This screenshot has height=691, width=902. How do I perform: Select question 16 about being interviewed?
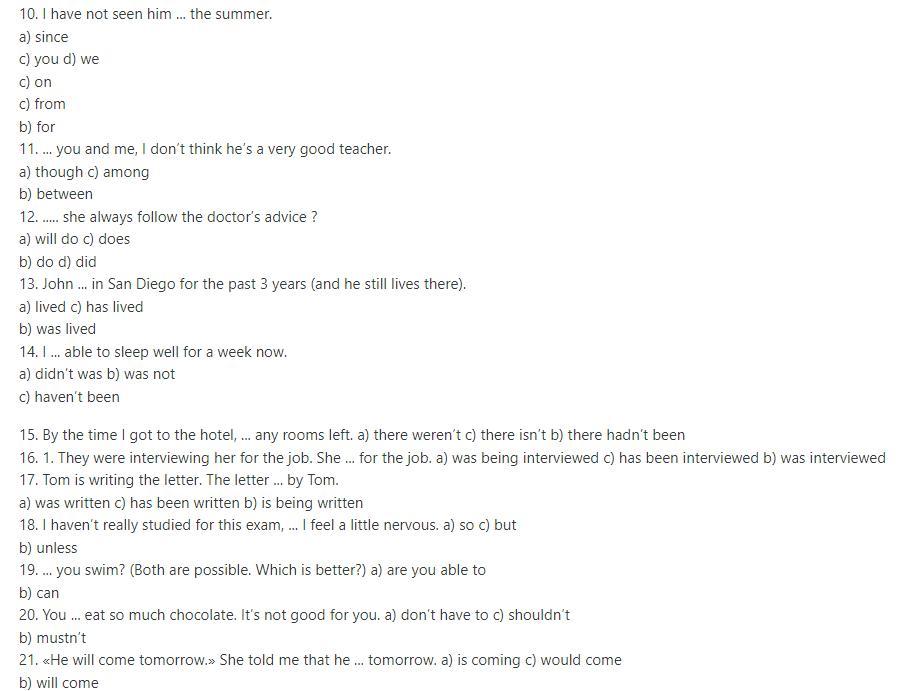tap(452, 458)
